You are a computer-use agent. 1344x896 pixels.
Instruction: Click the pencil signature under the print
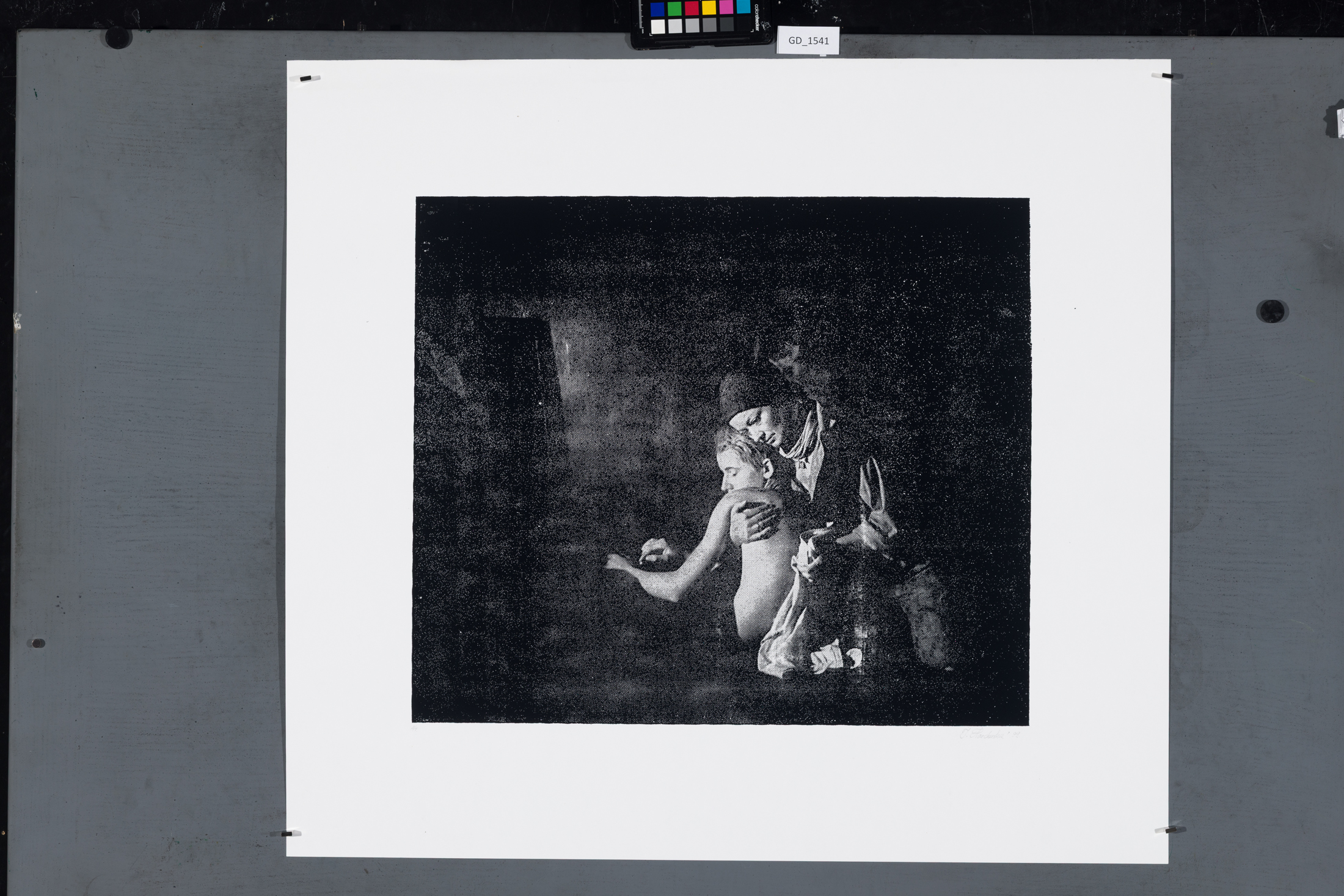coord(990,735)
